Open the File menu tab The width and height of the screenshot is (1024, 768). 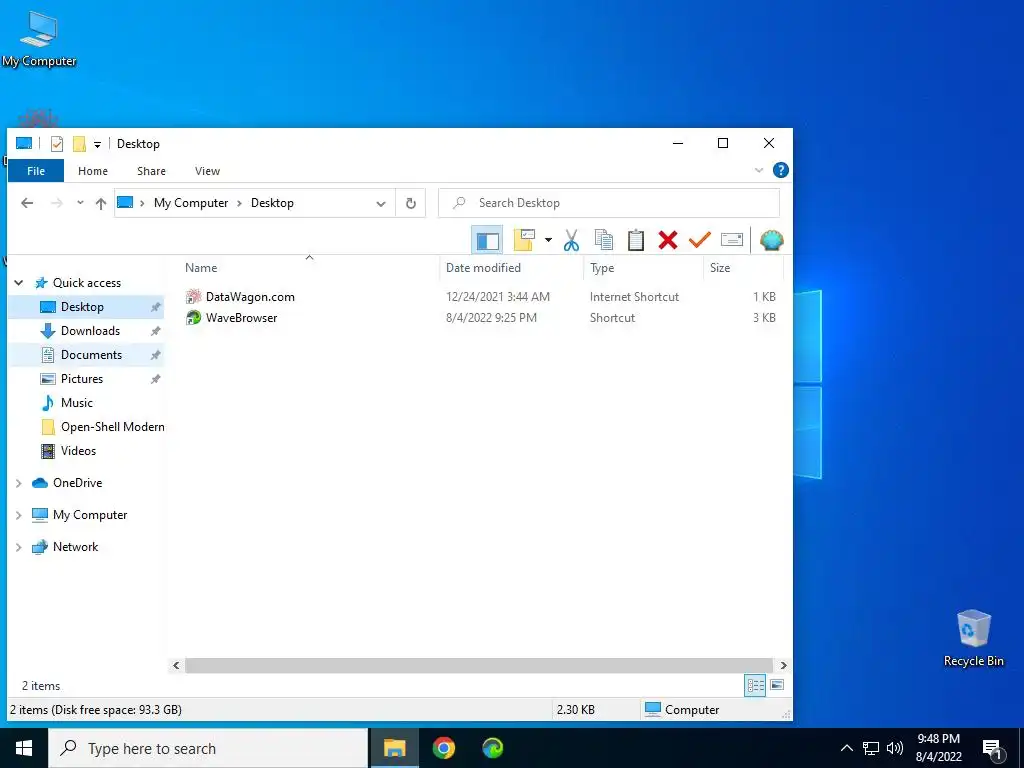coord(36,171)
